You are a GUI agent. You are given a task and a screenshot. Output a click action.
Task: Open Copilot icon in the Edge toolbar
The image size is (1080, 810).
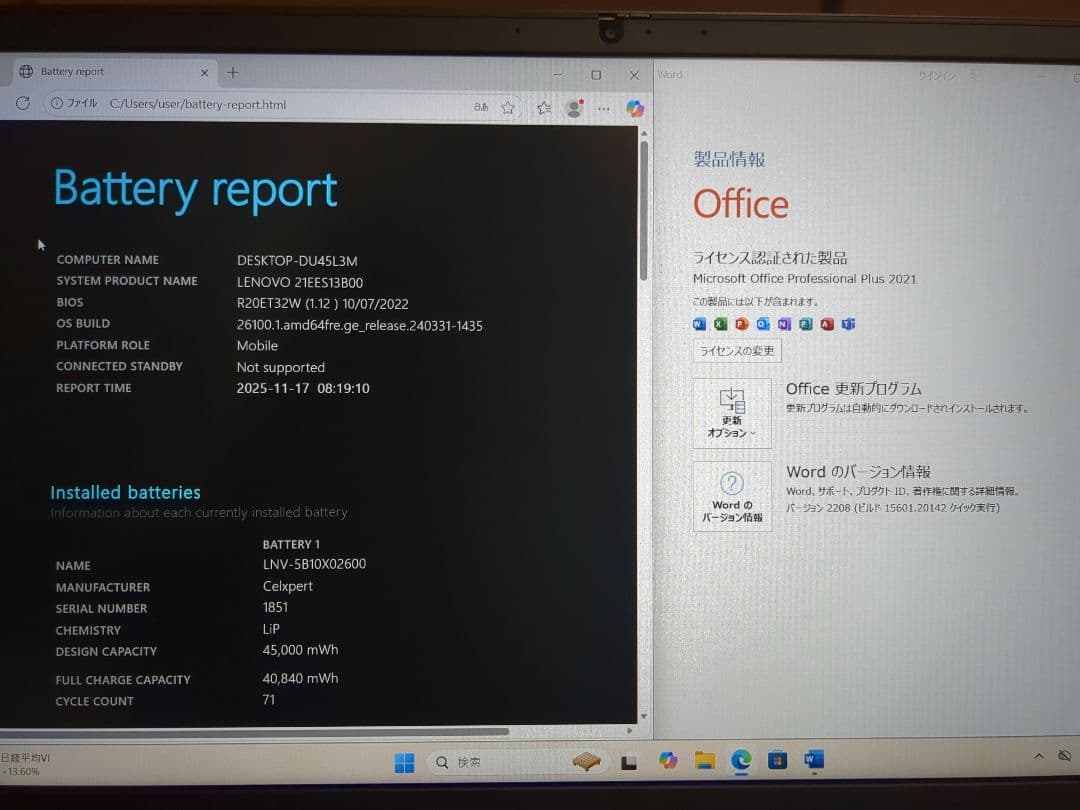click(x=635, y=109)
